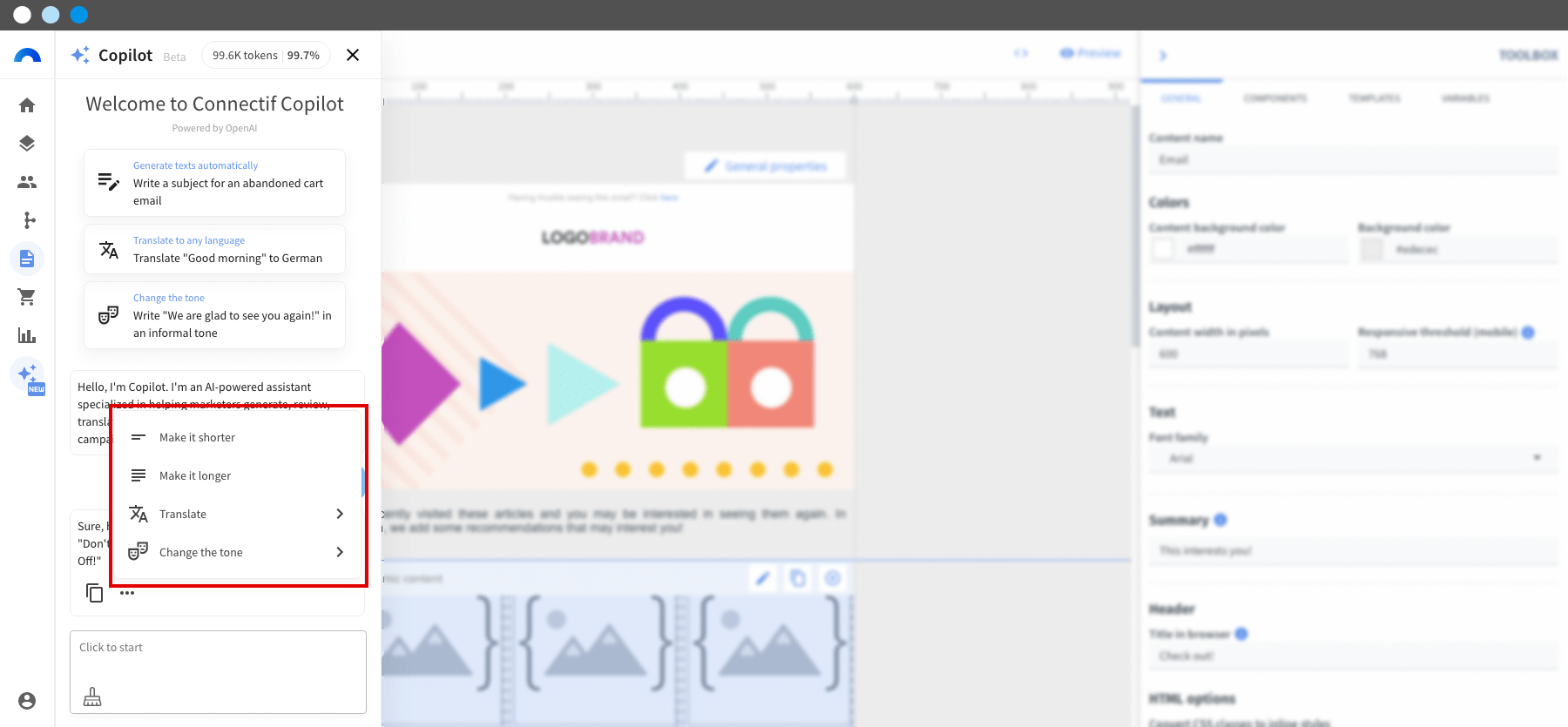Click the code view icon in editor
The height and width of the screenshot is (727, 1568).
[1021, 53]
